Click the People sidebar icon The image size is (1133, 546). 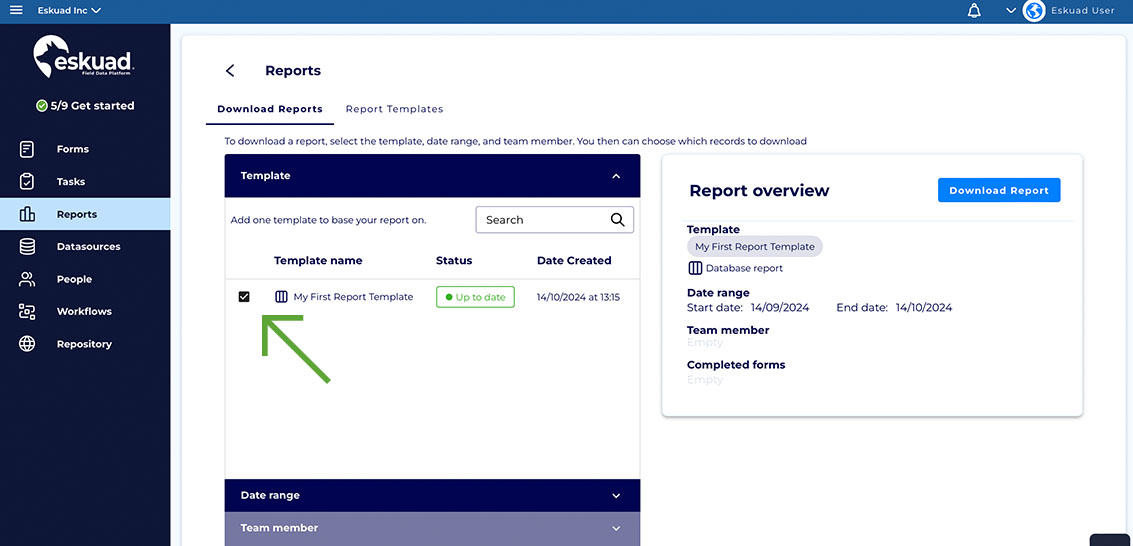pyautogui.click(x=27, y=280)
